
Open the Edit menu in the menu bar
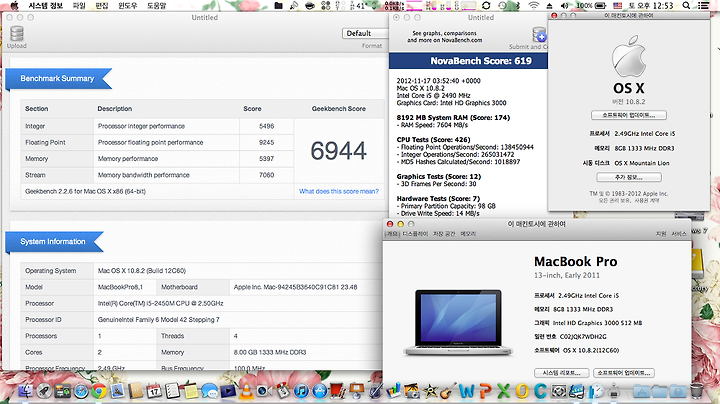pyautogui.click(x=101, y=6)
